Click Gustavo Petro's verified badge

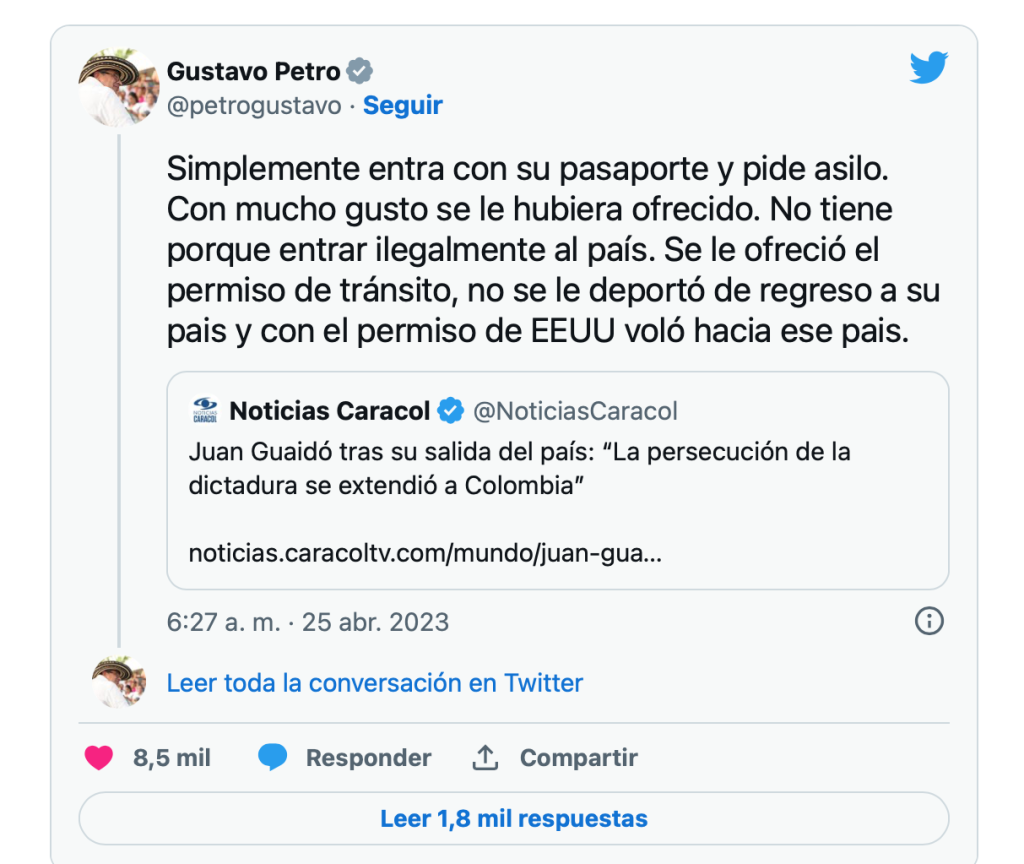[360, 71]
